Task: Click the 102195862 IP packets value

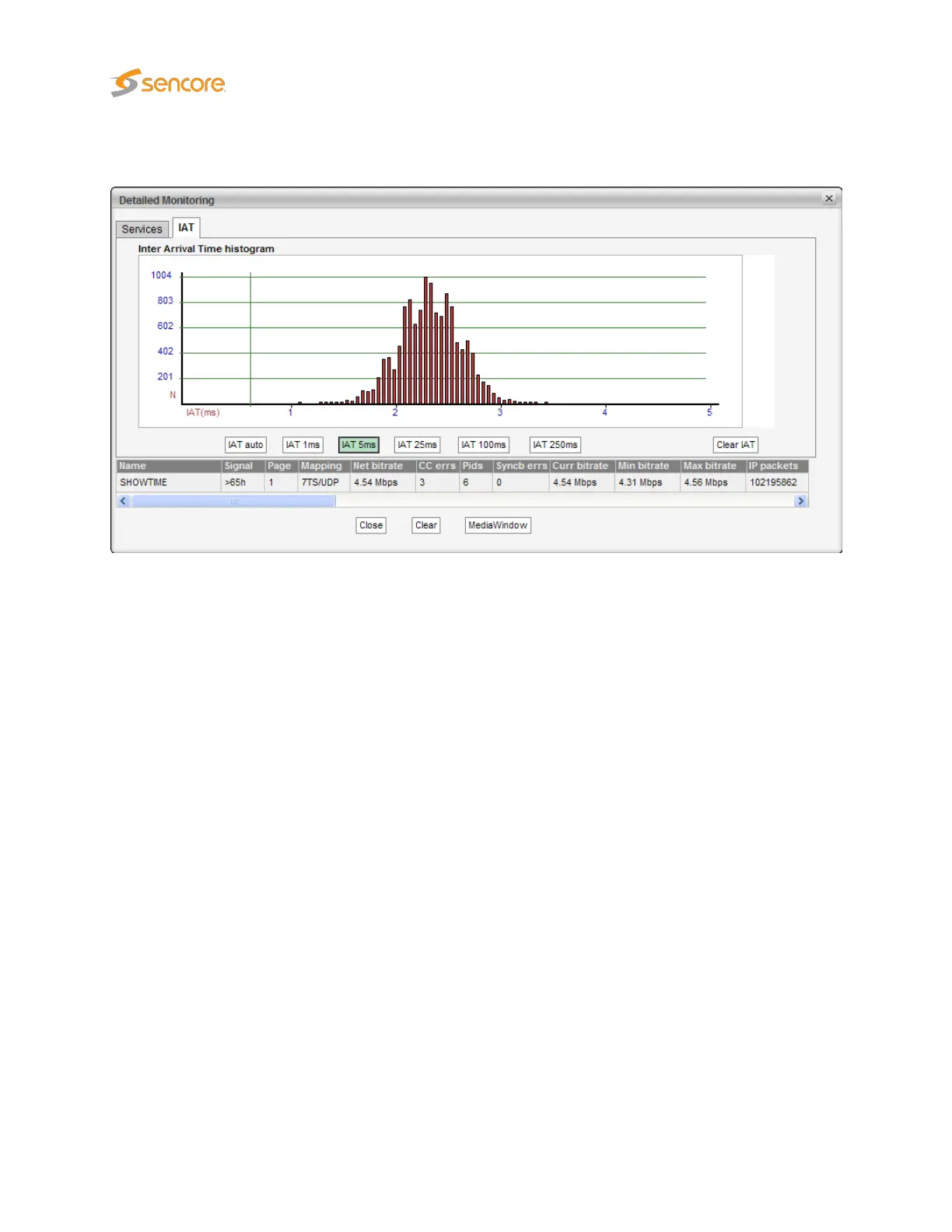Action: tap(773, 483)
